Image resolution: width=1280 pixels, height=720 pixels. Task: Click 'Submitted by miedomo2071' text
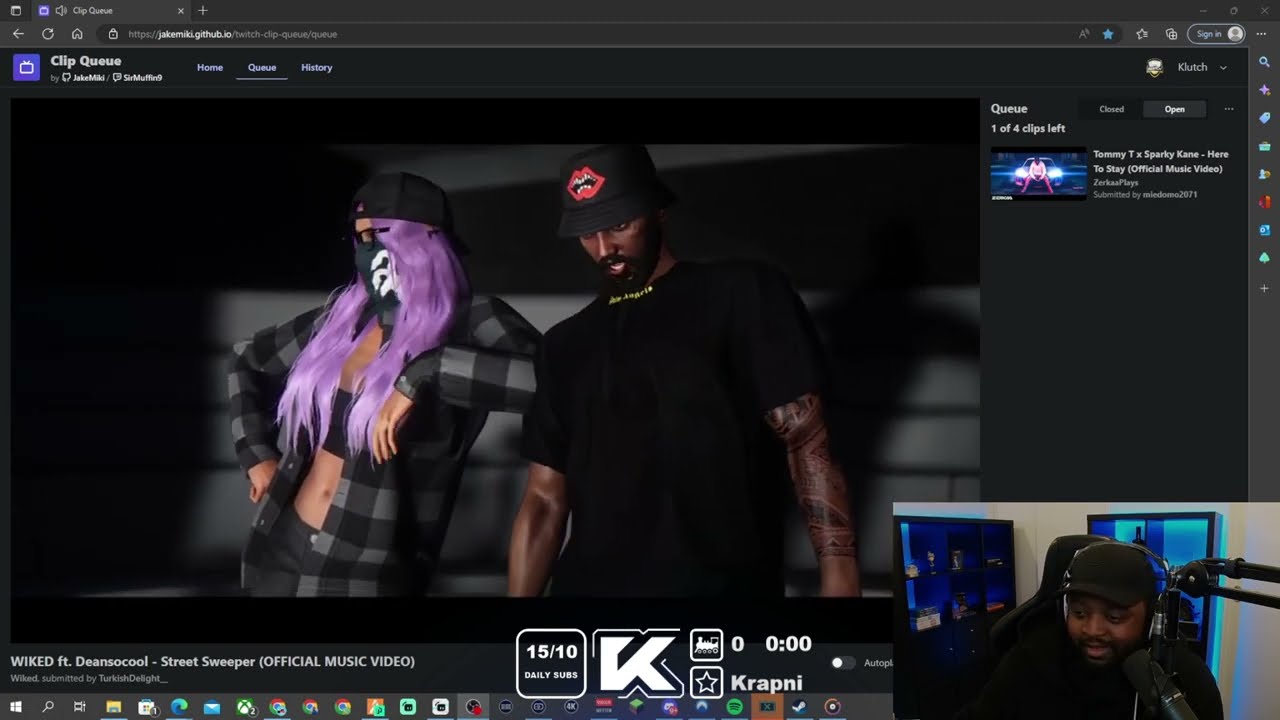coord(1145,194)
